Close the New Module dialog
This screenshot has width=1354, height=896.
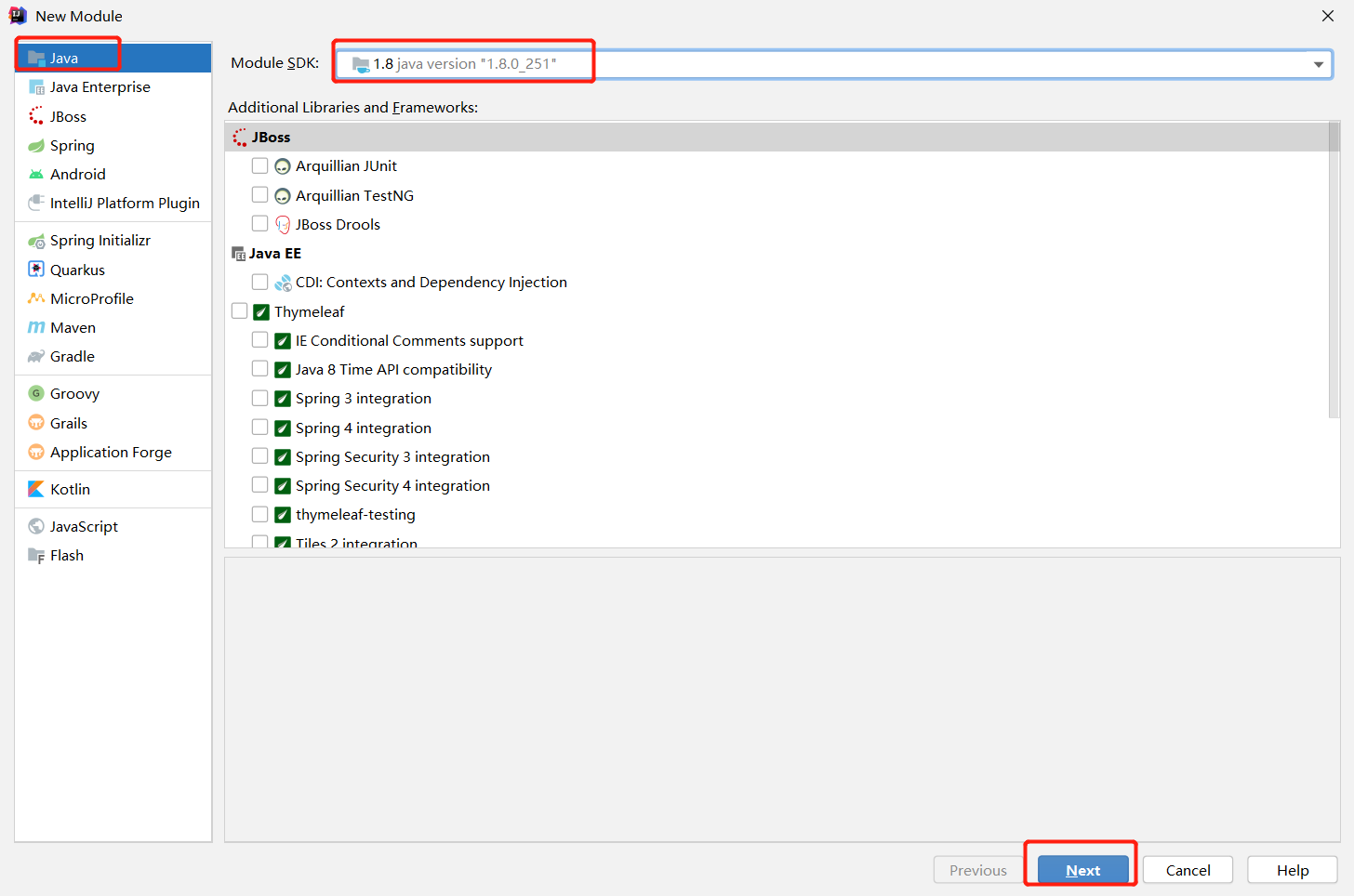1328,16
